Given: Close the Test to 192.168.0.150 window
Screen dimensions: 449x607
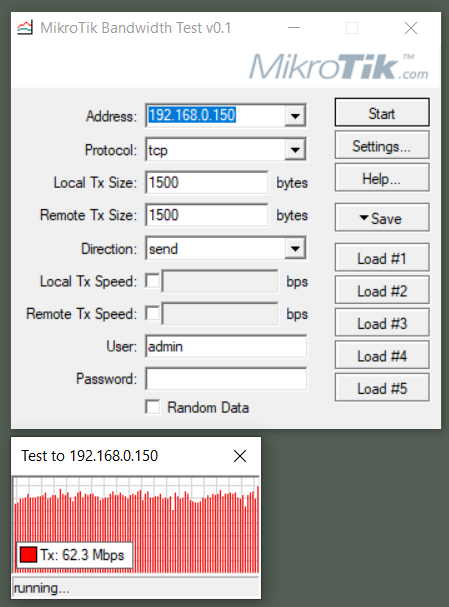Looking at the screenshot, I should click(240, 456).
